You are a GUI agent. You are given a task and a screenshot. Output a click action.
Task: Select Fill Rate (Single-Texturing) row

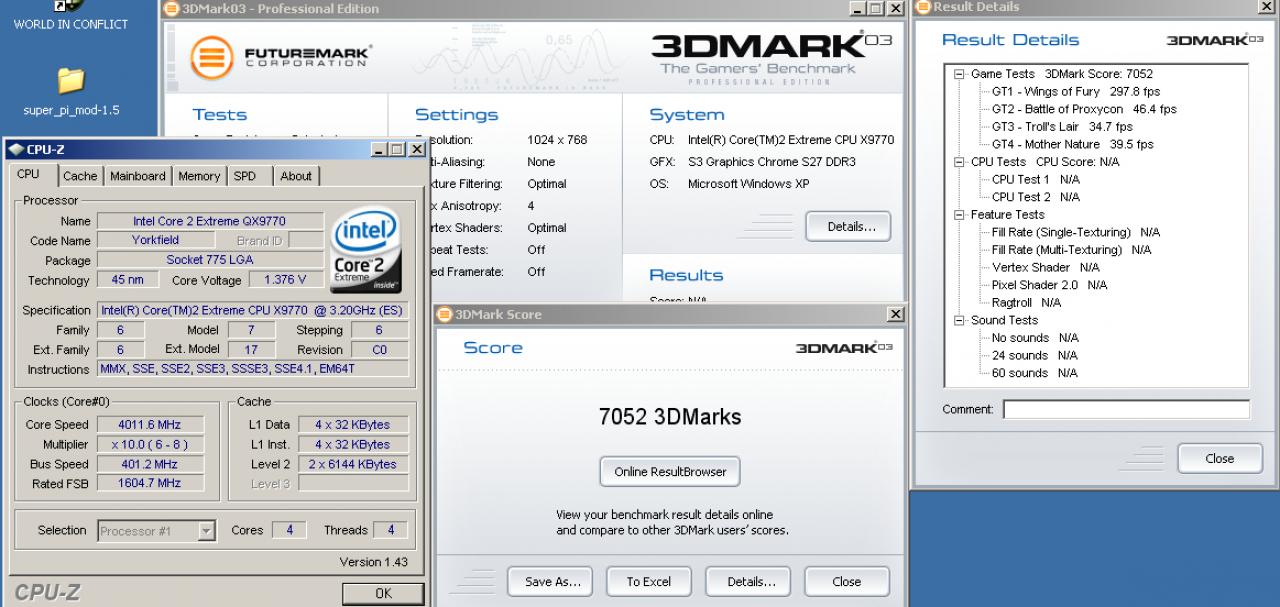(1076, 232)
